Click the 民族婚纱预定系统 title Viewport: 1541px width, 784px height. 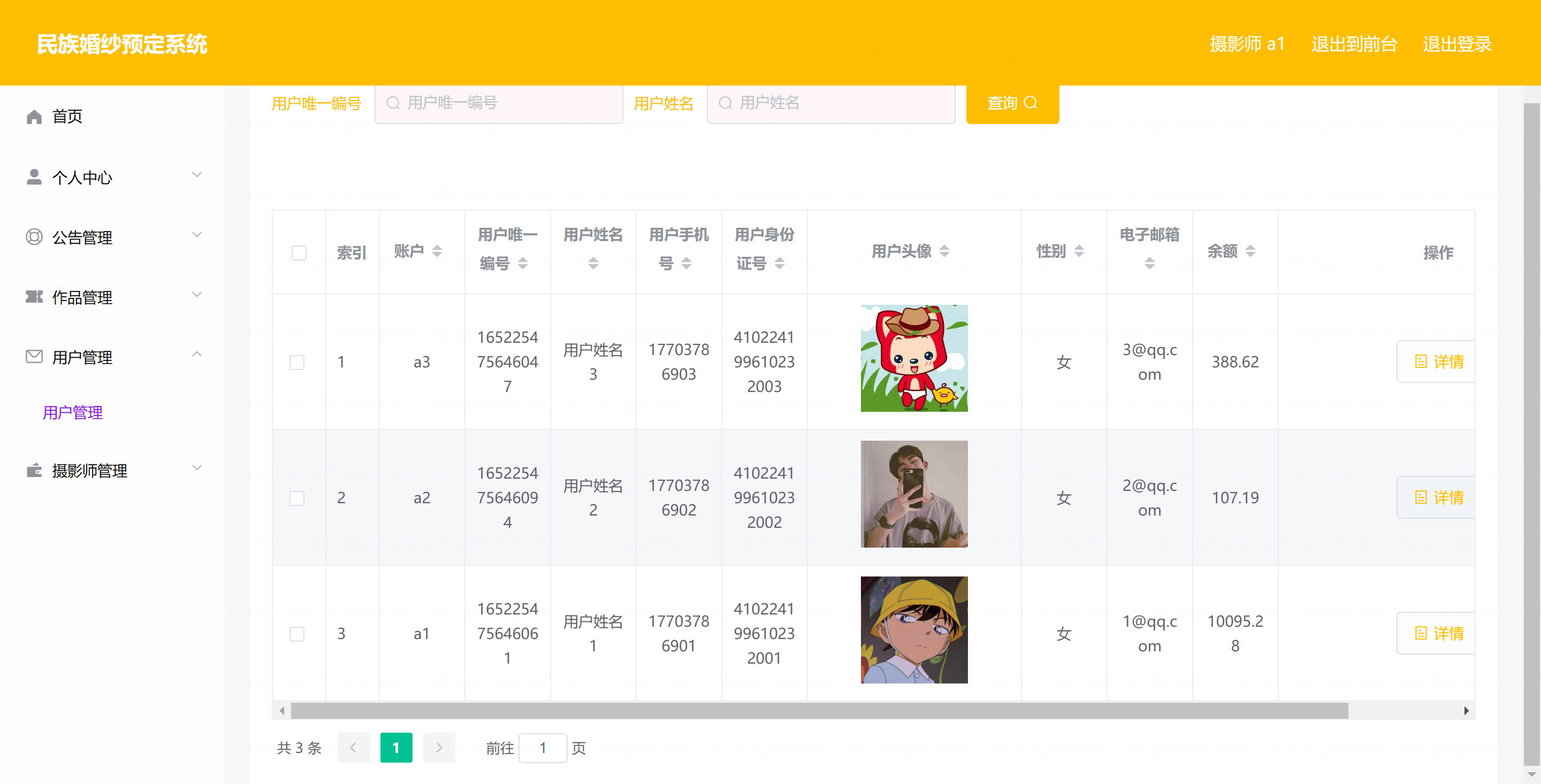click(122, 44)
